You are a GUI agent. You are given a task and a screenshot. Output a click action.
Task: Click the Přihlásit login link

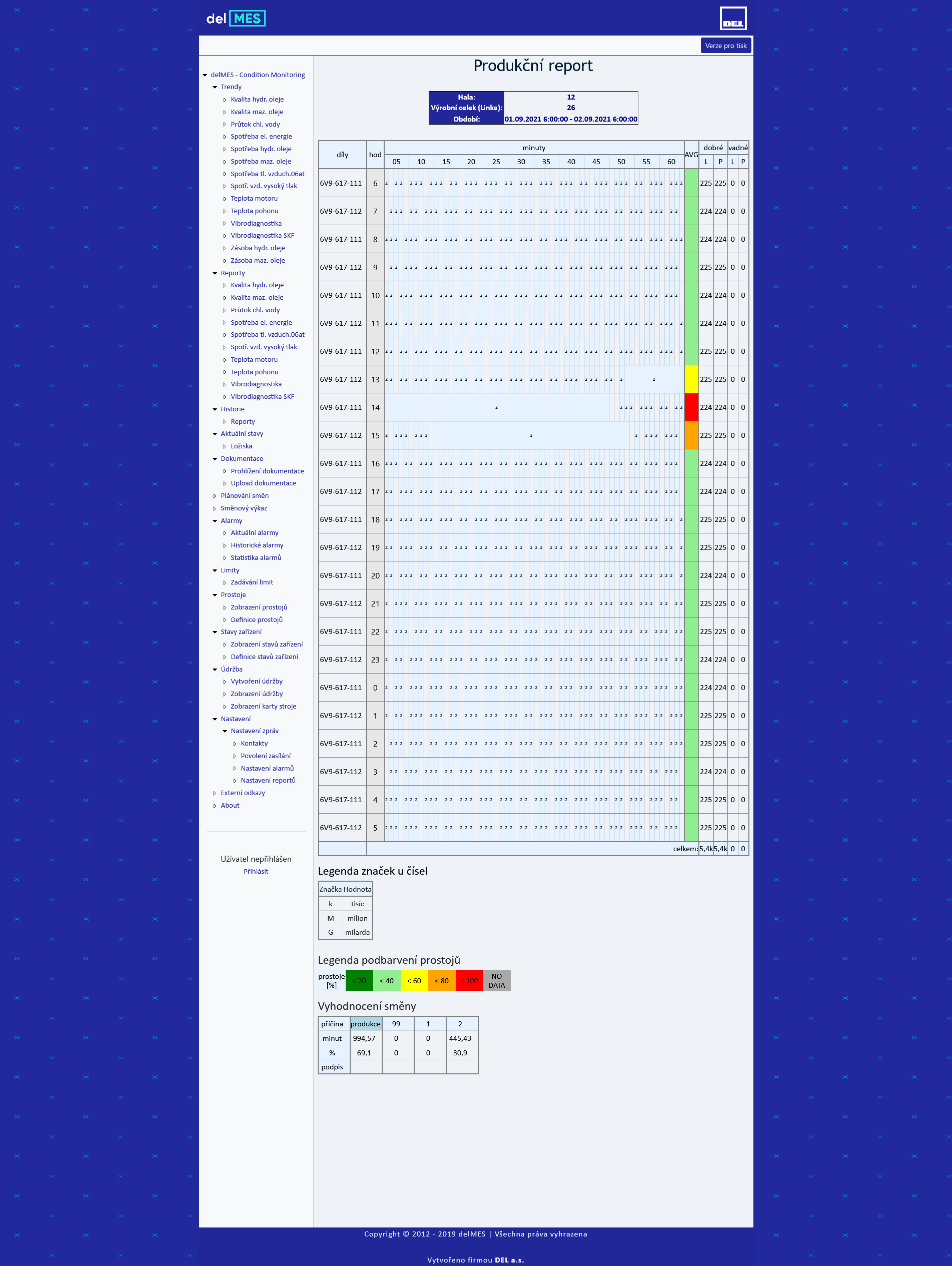point(256,871)
